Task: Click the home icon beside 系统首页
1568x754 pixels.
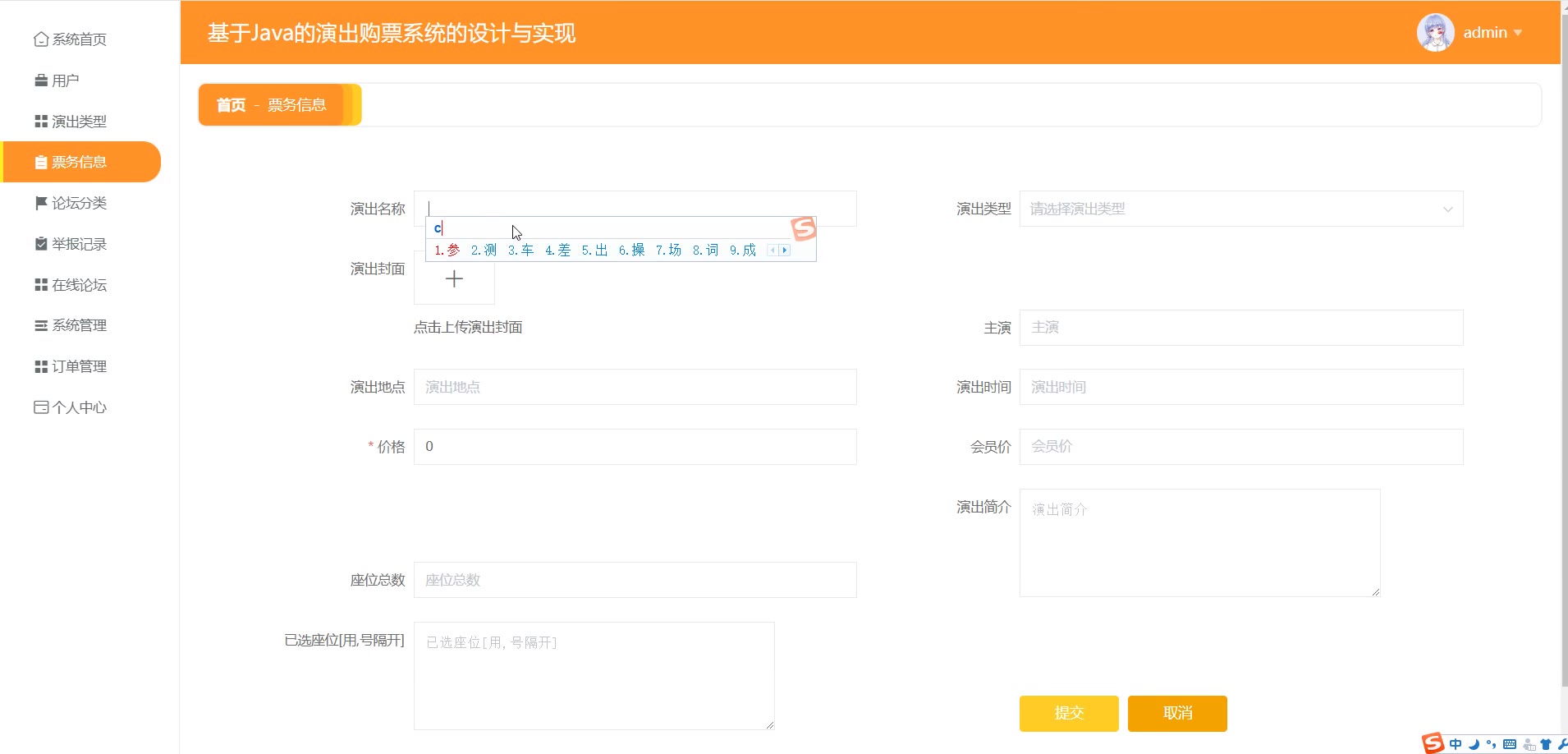Action: 40,39
